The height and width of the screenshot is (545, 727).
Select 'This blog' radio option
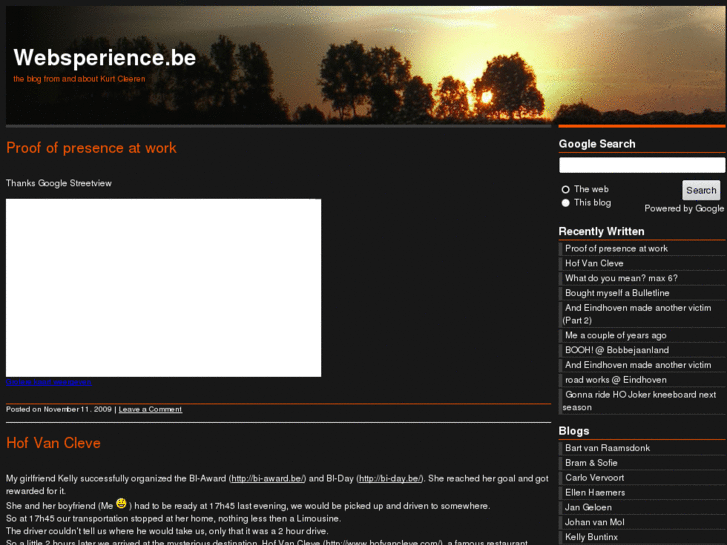pyautogui.click(x=565, y=203)
